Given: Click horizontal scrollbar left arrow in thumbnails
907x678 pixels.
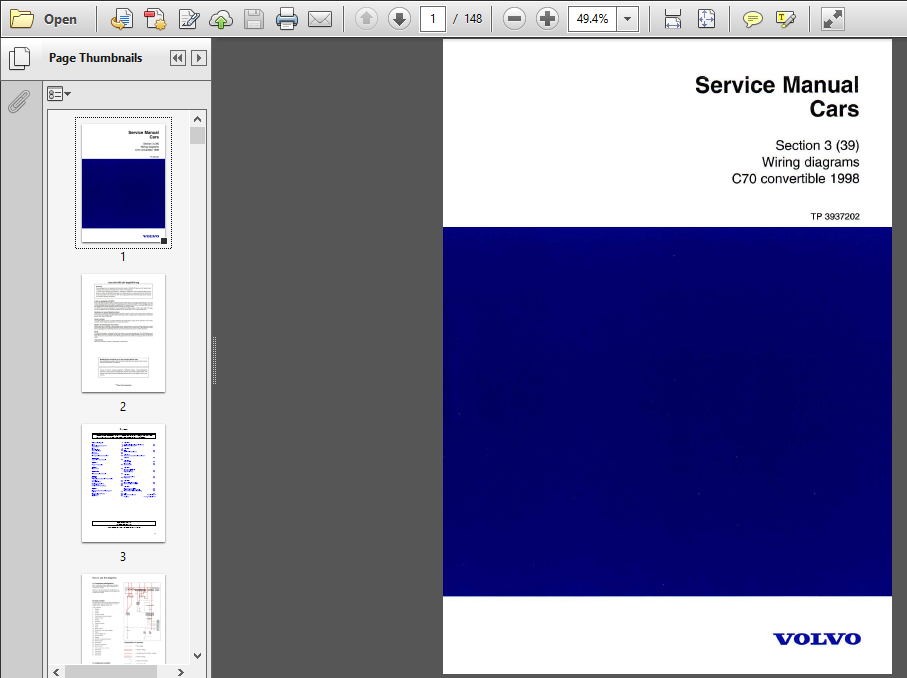Looking at the screenshot, I should click(56, 672).
